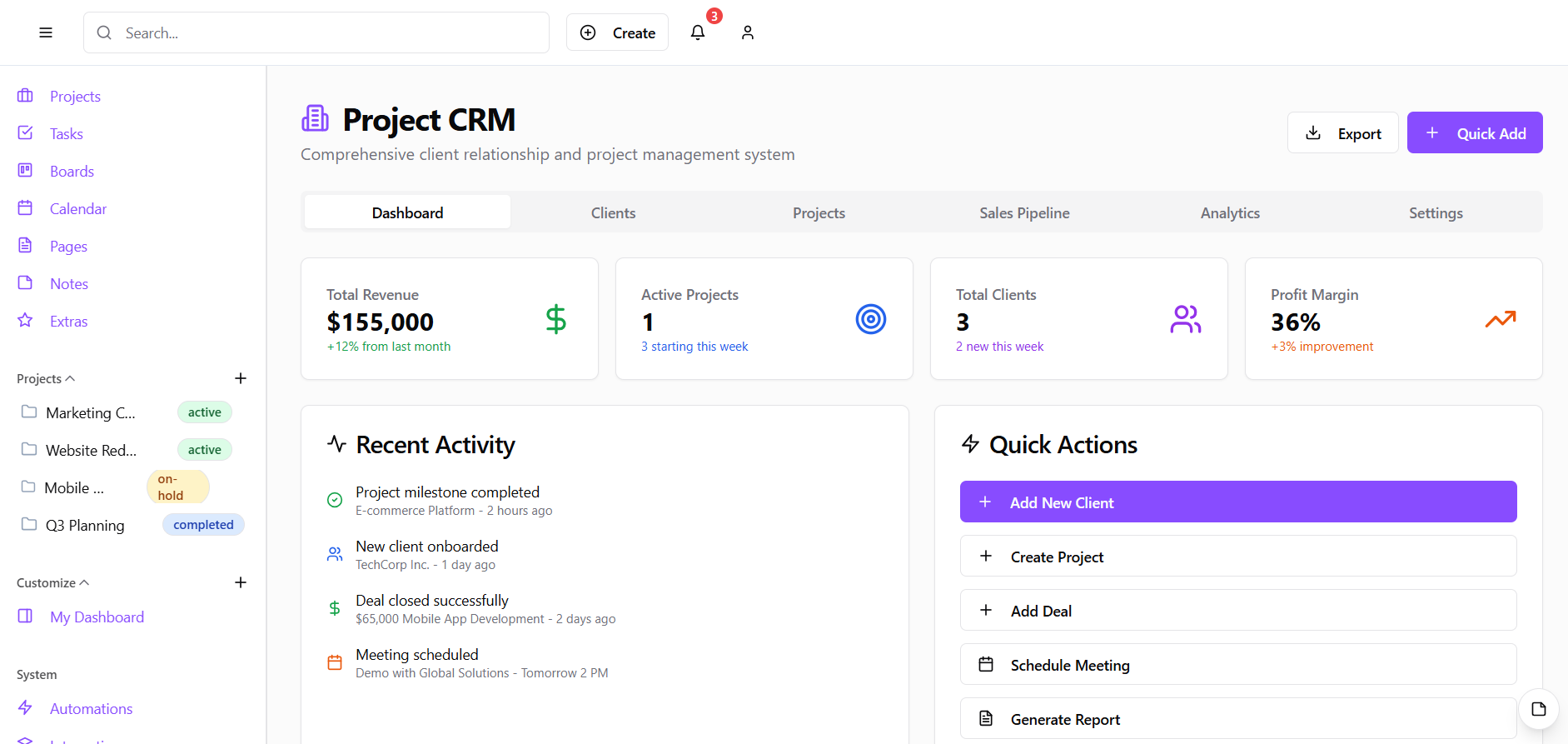This screenshot has height=744, width=1568.
Task: Click Generate Report quick action
Action: (1238, 718)
